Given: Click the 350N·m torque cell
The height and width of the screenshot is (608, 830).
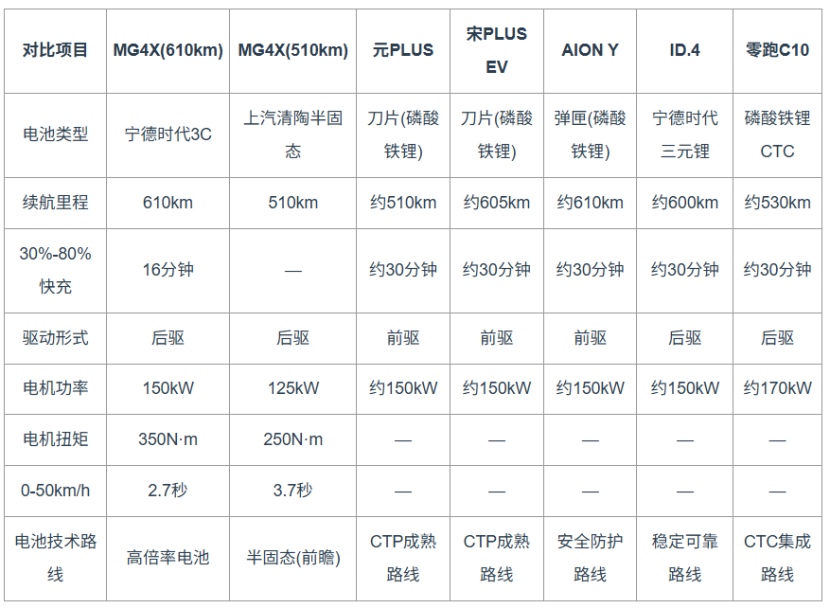Looking at the screenshot, I should coord(168,439).
